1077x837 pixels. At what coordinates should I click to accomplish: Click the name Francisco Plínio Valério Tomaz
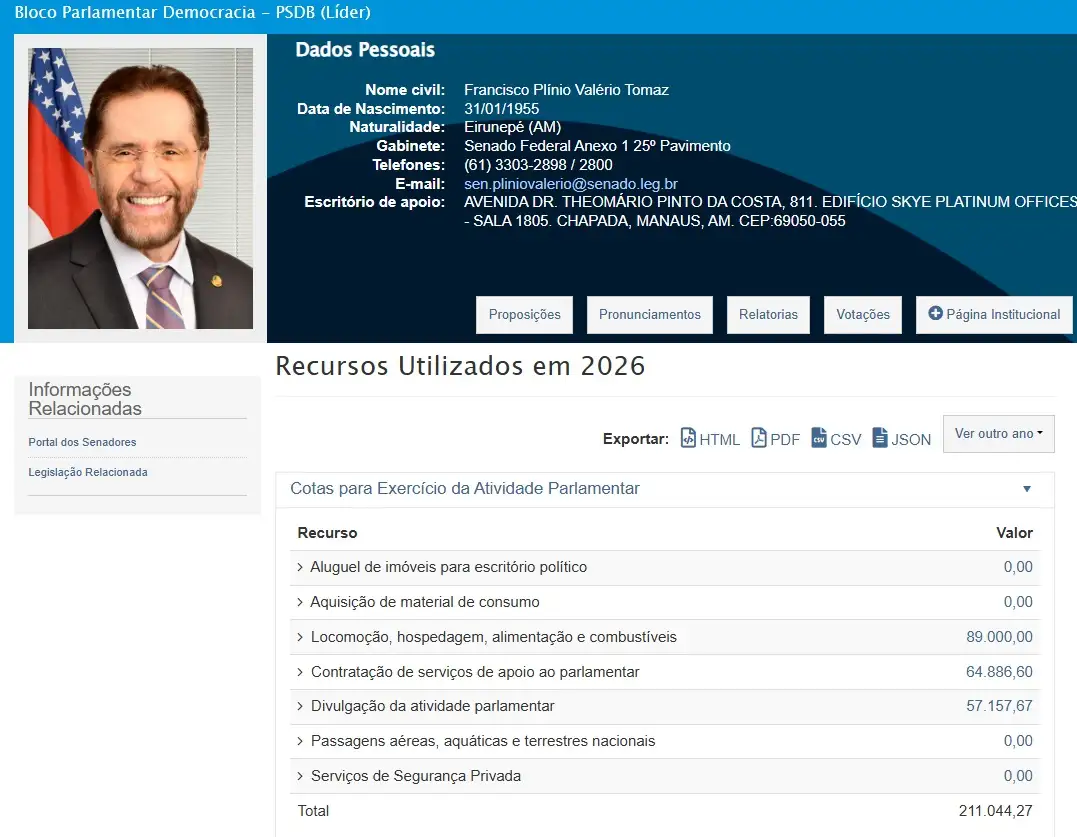coord(566,90)
